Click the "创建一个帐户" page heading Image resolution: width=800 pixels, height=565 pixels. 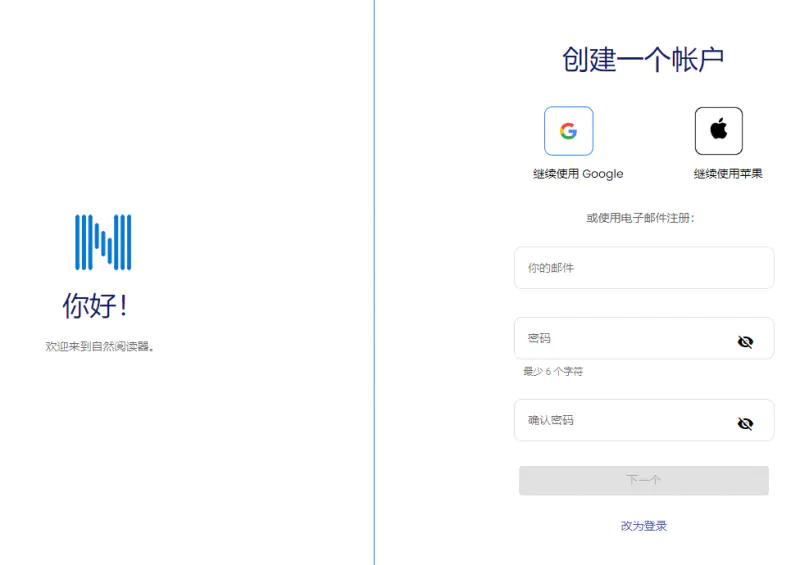[x=643, y=60]
